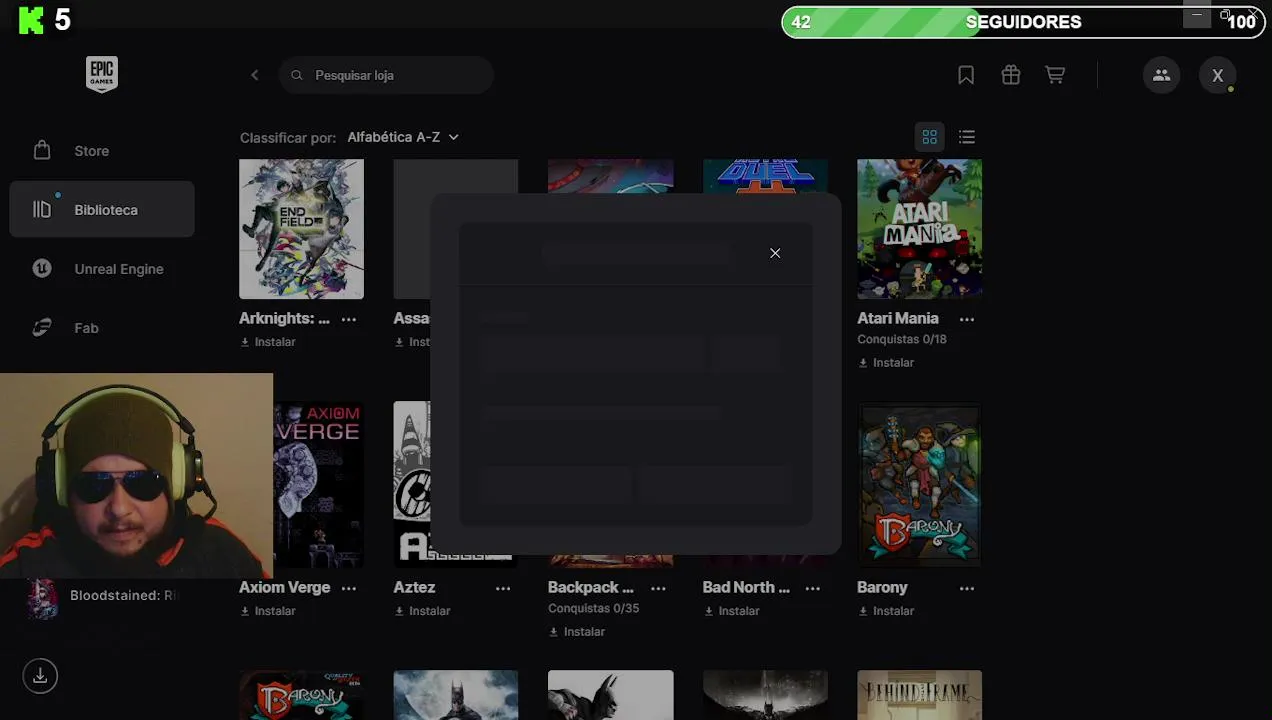This screenshot has height=720, width=1272.
Task: Open the wishlist bookmark icon
Action: [966, 75]
